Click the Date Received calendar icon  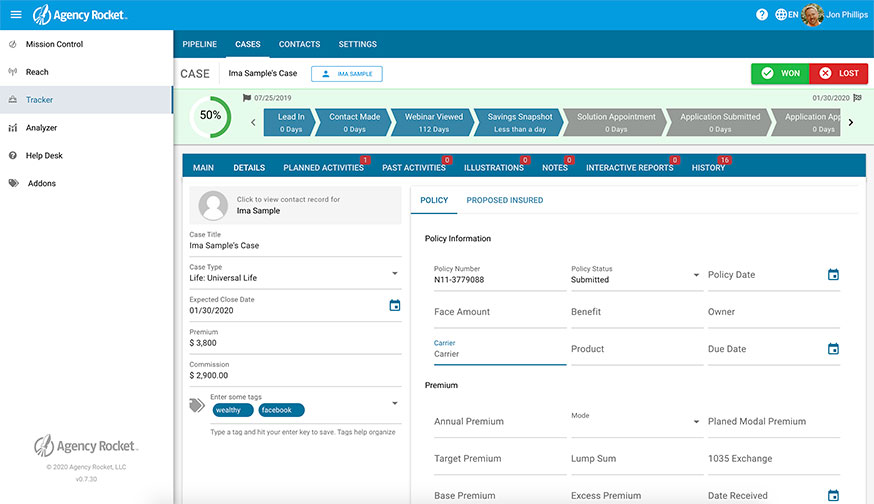pos(833,495)
